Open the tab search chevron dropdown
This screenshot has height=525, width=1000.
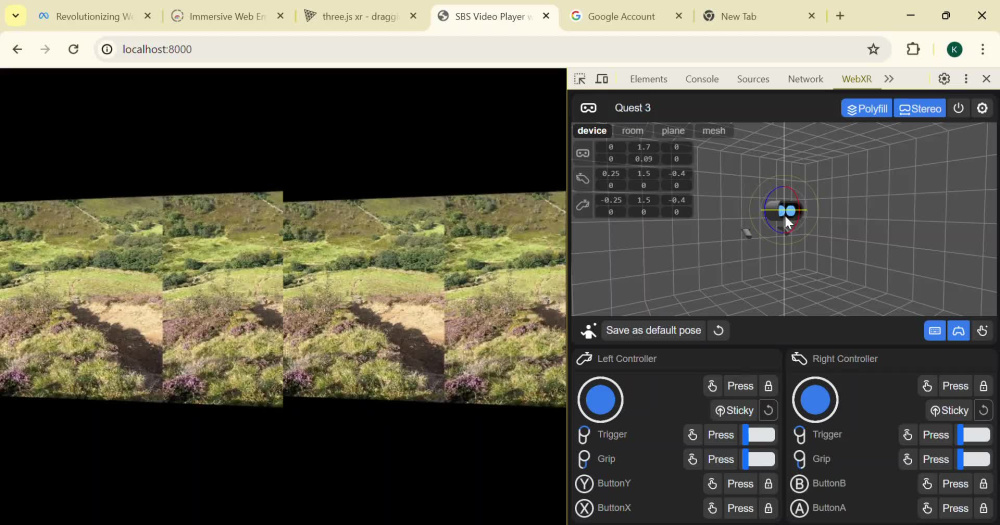point(15,16)
